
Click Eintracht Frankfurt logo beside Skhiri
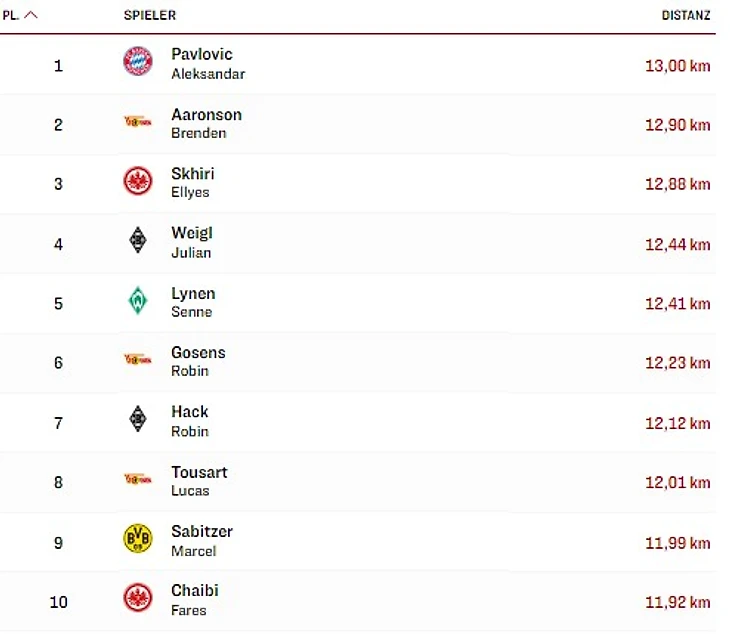pyautogui.click(x=138, y=181)
